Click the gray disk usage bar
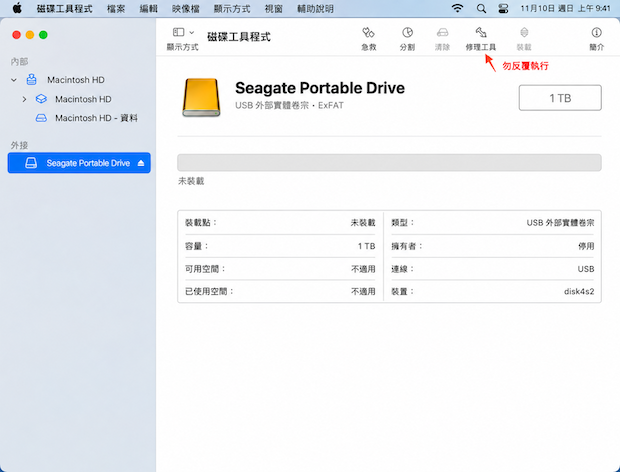Screen dimensions: 620x472 389,162
